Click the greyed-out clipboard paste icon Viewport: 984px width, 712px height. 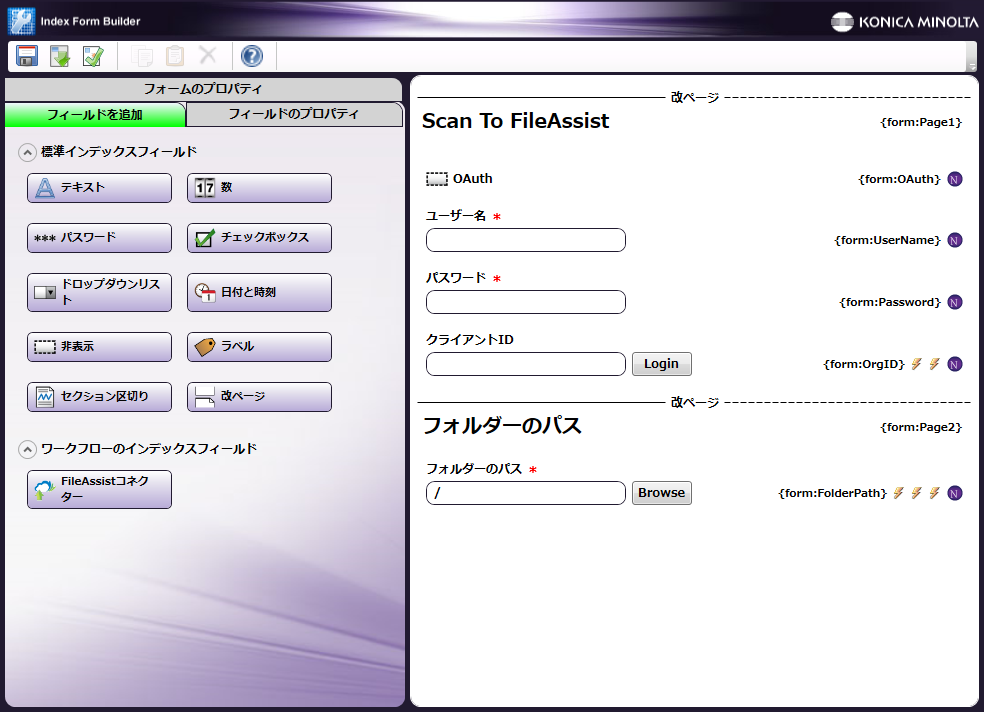[175, 56]
